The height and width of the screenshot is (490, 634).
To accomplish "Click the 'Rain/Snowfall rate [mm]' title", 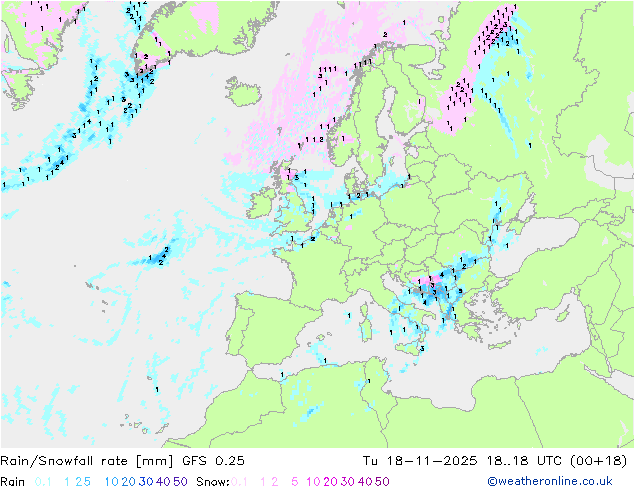I will tap(87, 461).
